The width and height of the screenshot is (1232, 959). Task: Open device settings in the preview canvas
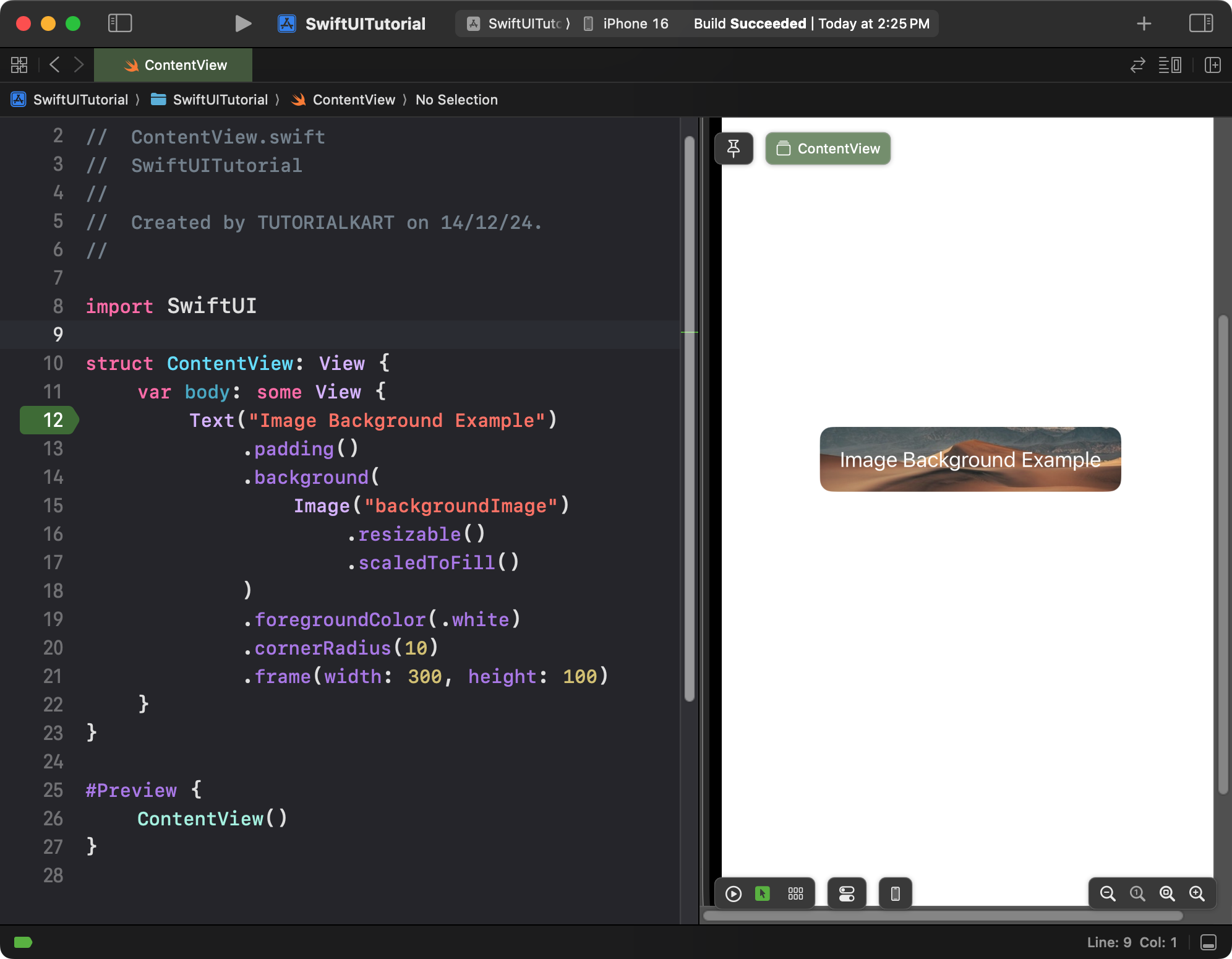[845, 893]
